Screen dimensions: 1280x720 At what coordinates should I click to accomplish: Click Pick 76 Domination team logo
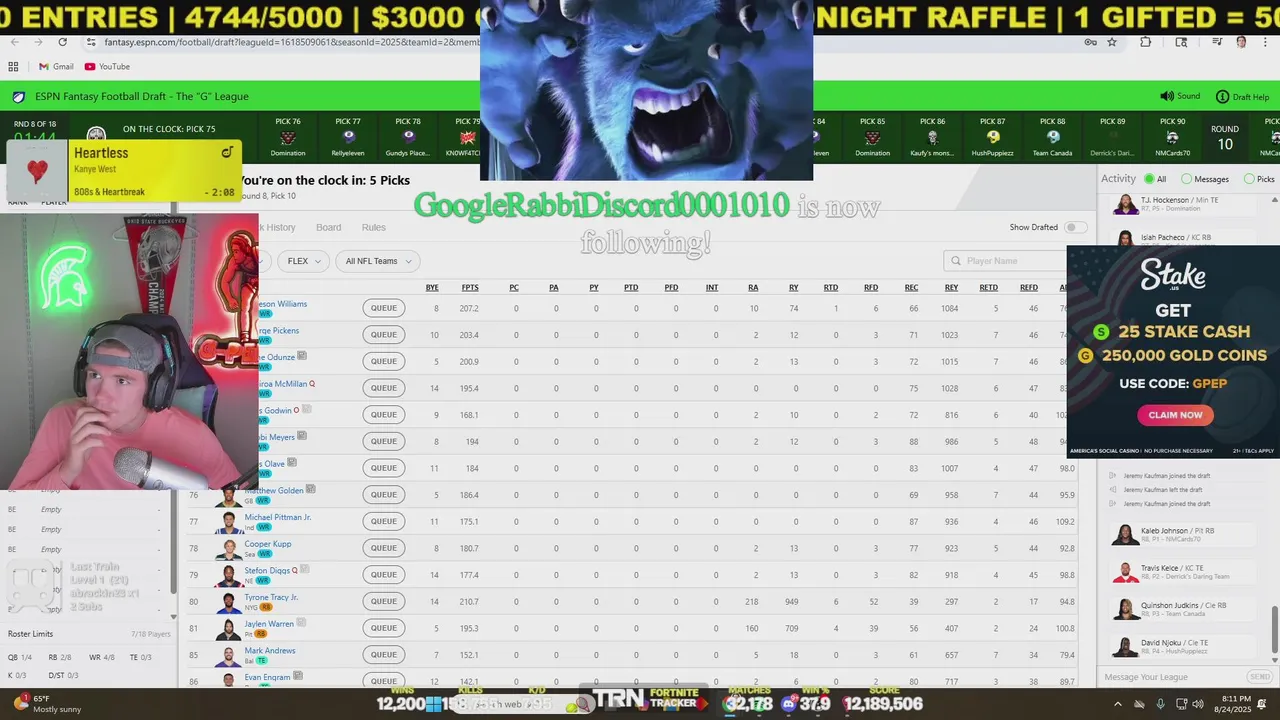288,137
